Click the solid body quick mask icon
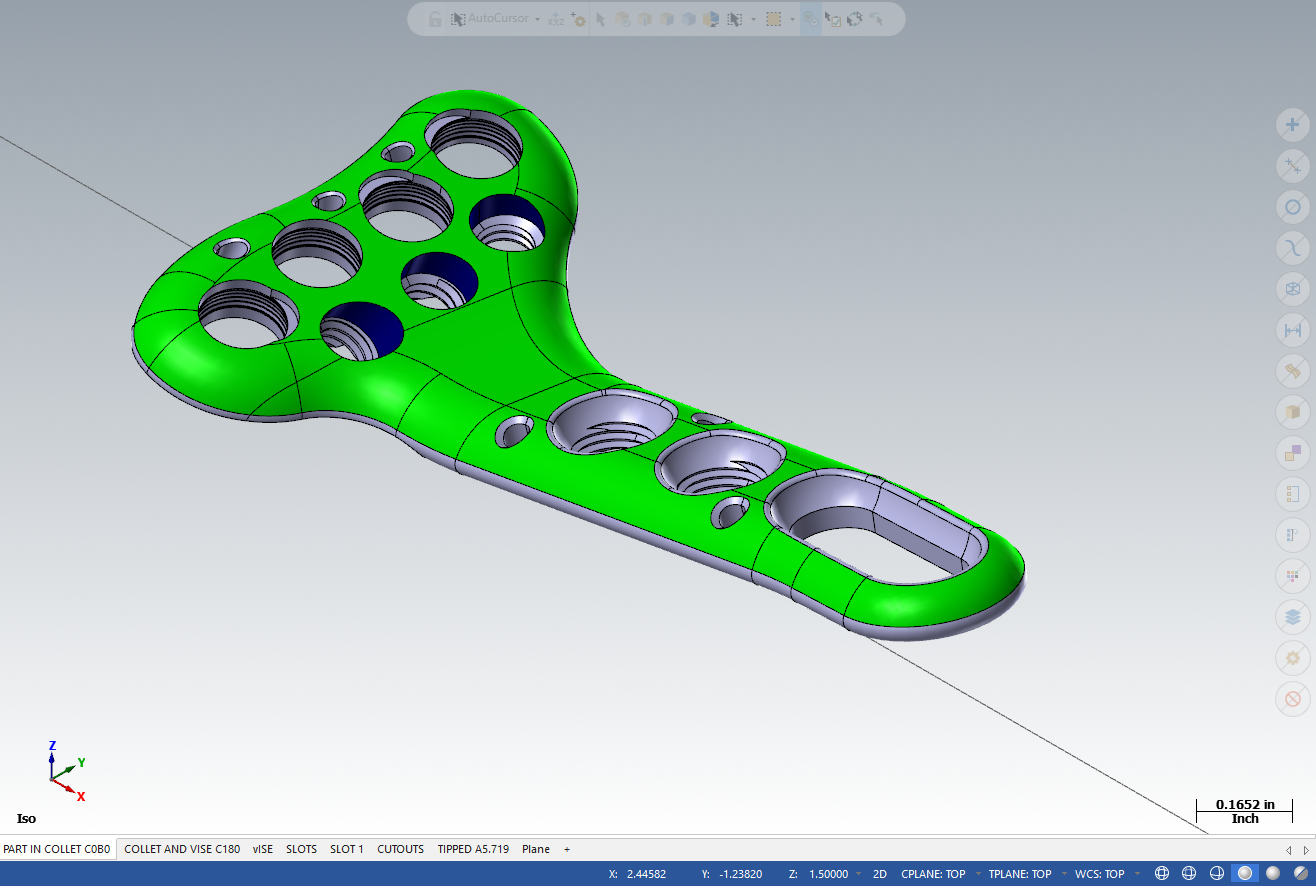The image size is (1316, 886). click(1292, 412)
